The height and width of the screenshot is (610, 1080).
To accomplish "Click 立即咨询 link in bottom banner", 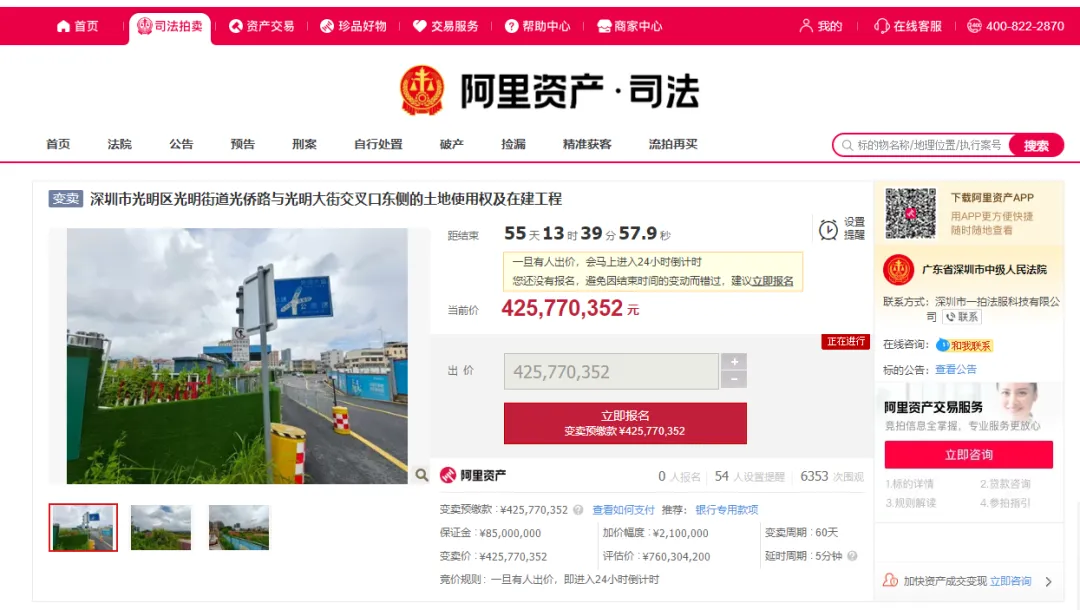I will pyautogui.click(x=1010, y=581).
